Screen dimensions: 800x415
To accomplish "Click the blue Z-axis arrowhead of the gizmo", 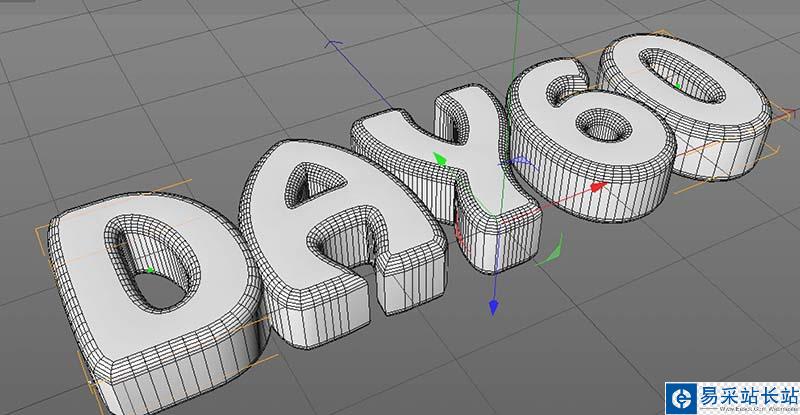I will pos(493,307).
